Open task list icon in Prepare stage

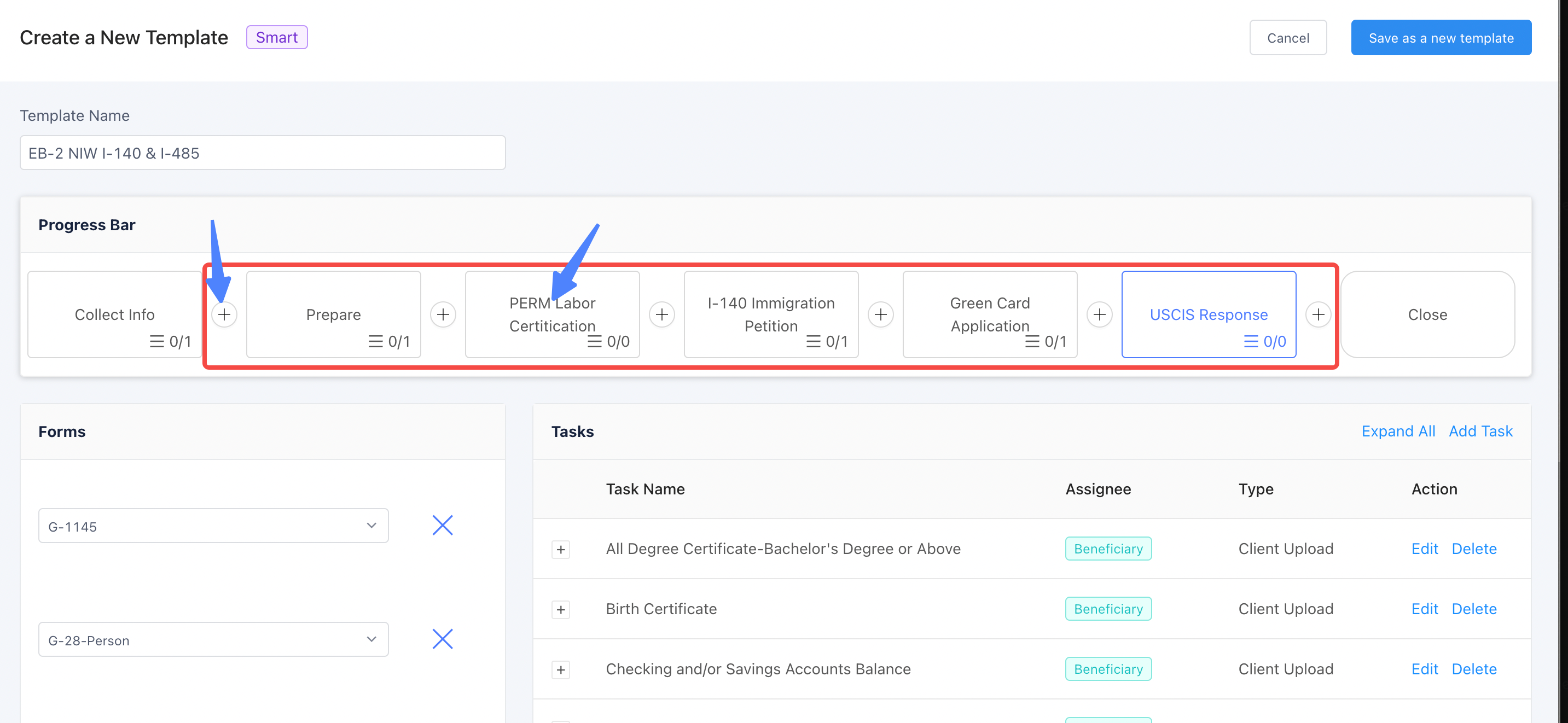tap(375, 341)
